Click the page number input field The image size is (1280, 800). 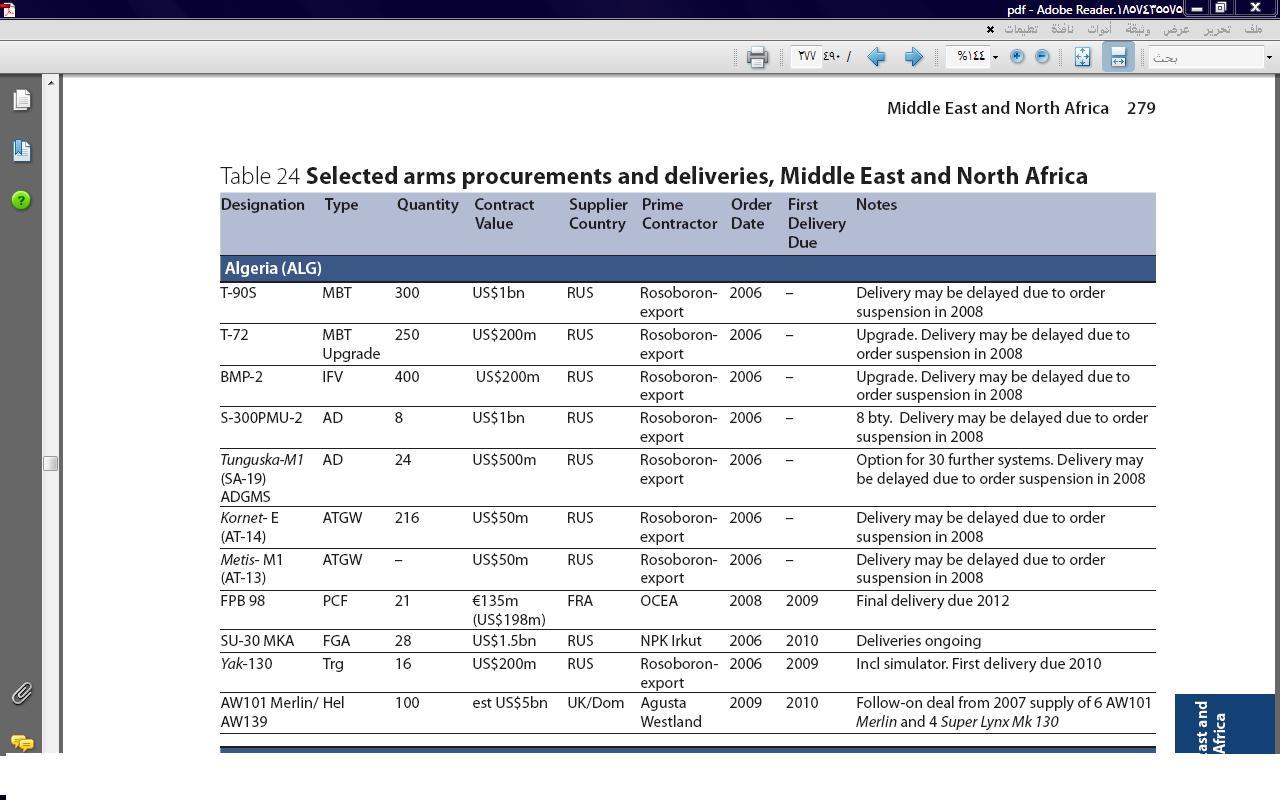click(x=806, y=57)
